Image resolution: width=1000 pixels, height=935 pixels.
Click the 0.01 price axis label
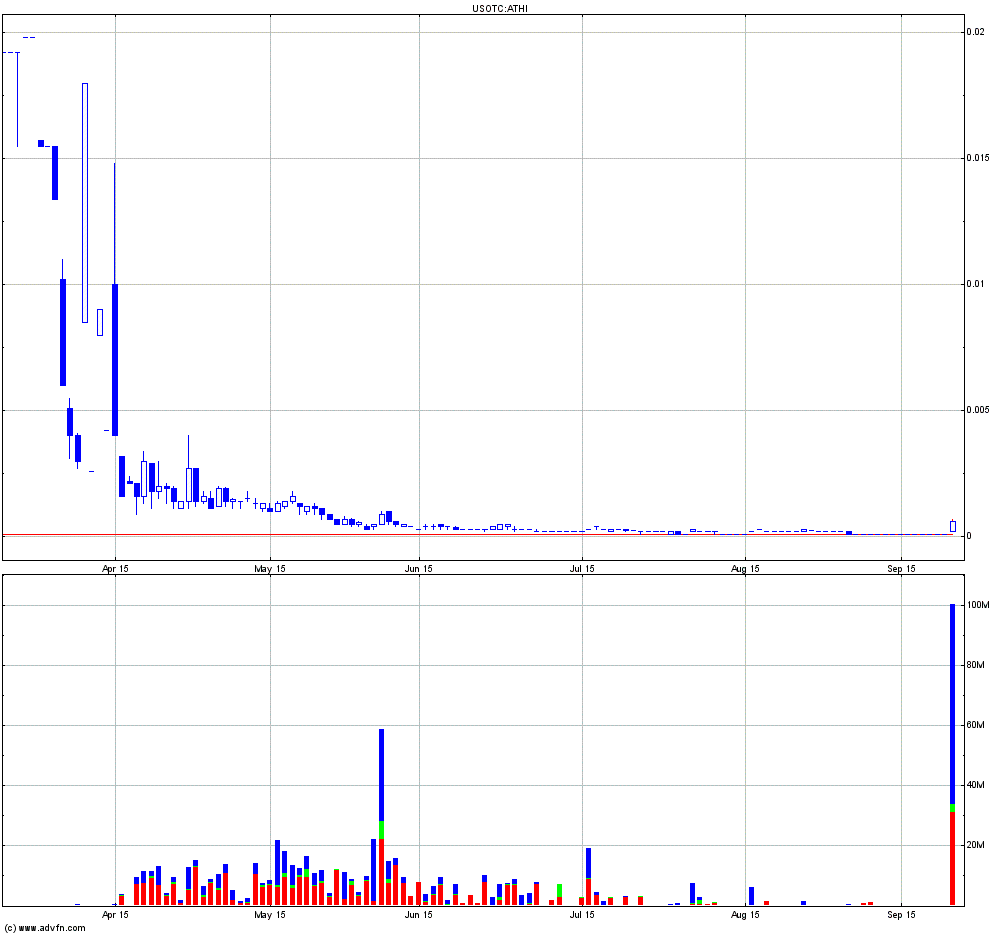pos(976,284)
